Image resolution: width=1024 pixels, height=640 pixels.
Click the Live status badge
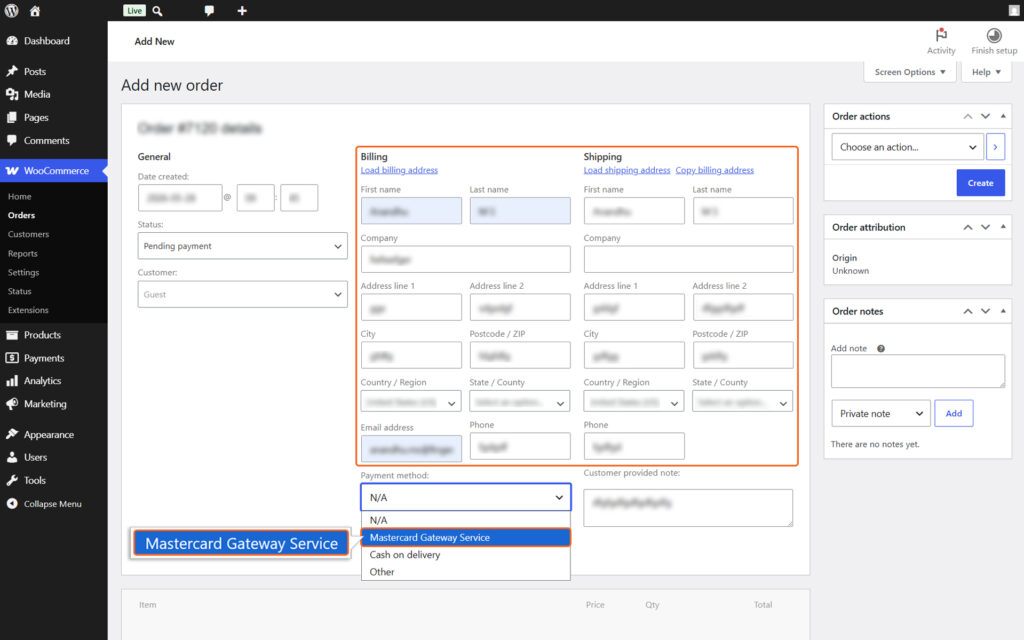[x=135, y=10]
